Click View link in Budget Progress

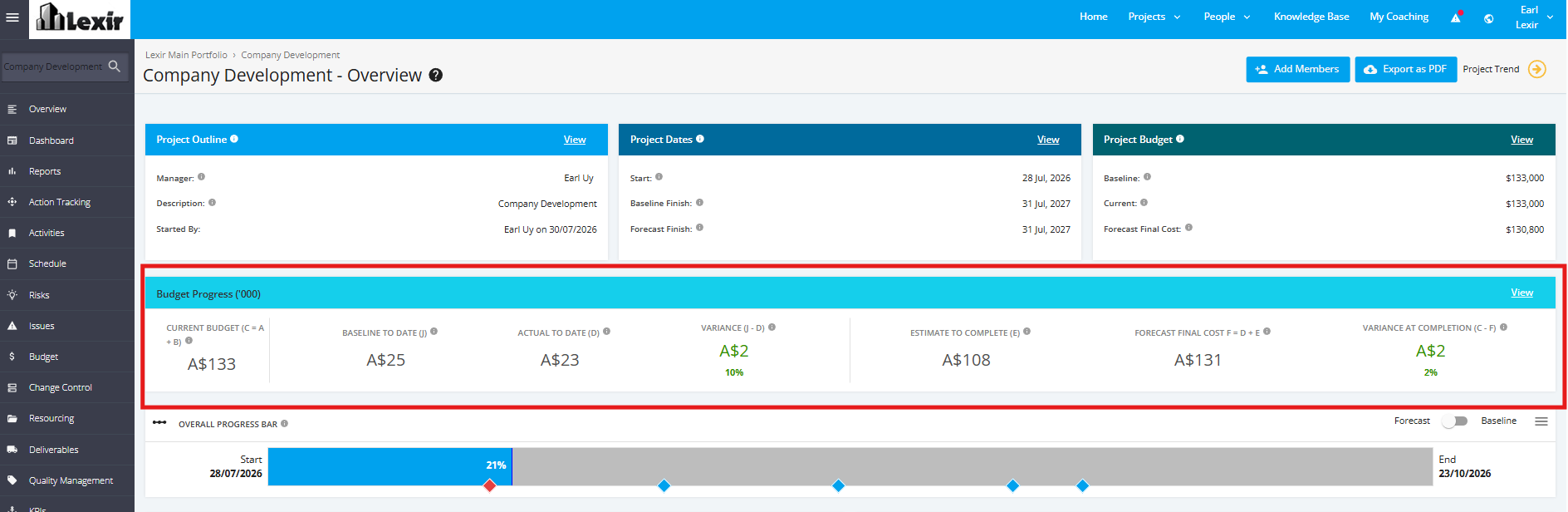pyautogui.click(x=1521, y=293)
